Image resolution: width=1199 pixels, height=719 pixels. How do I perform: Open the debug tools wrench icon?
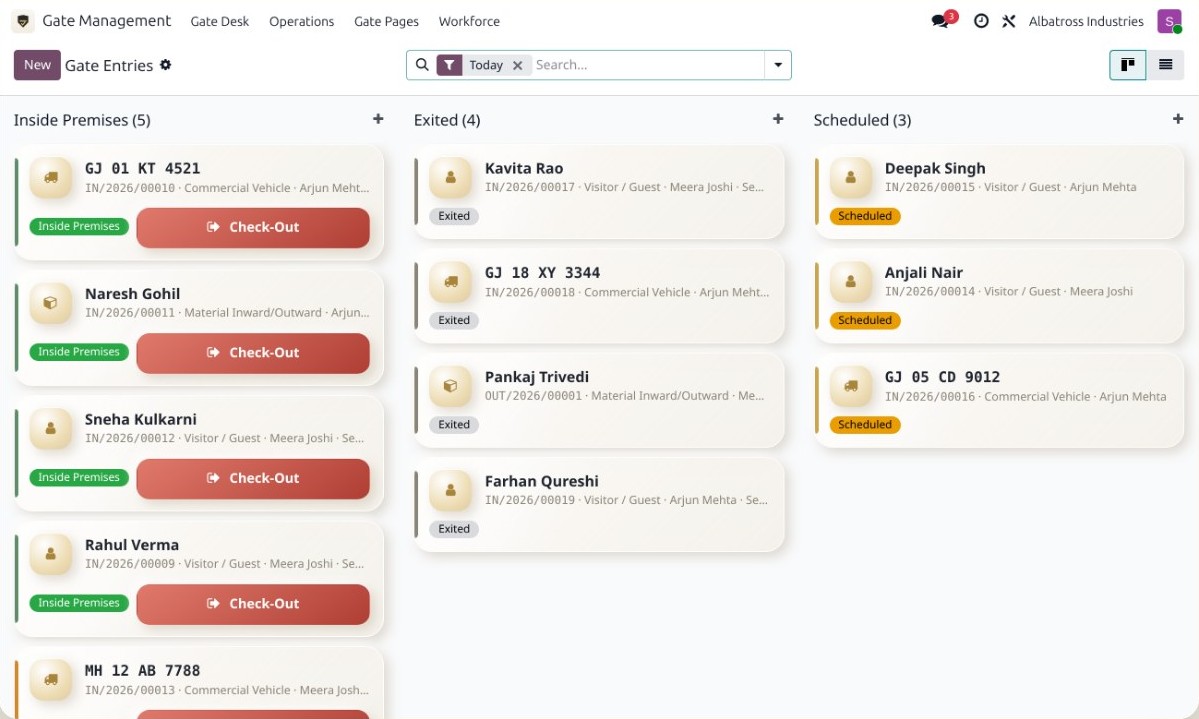coord(1009,21)
